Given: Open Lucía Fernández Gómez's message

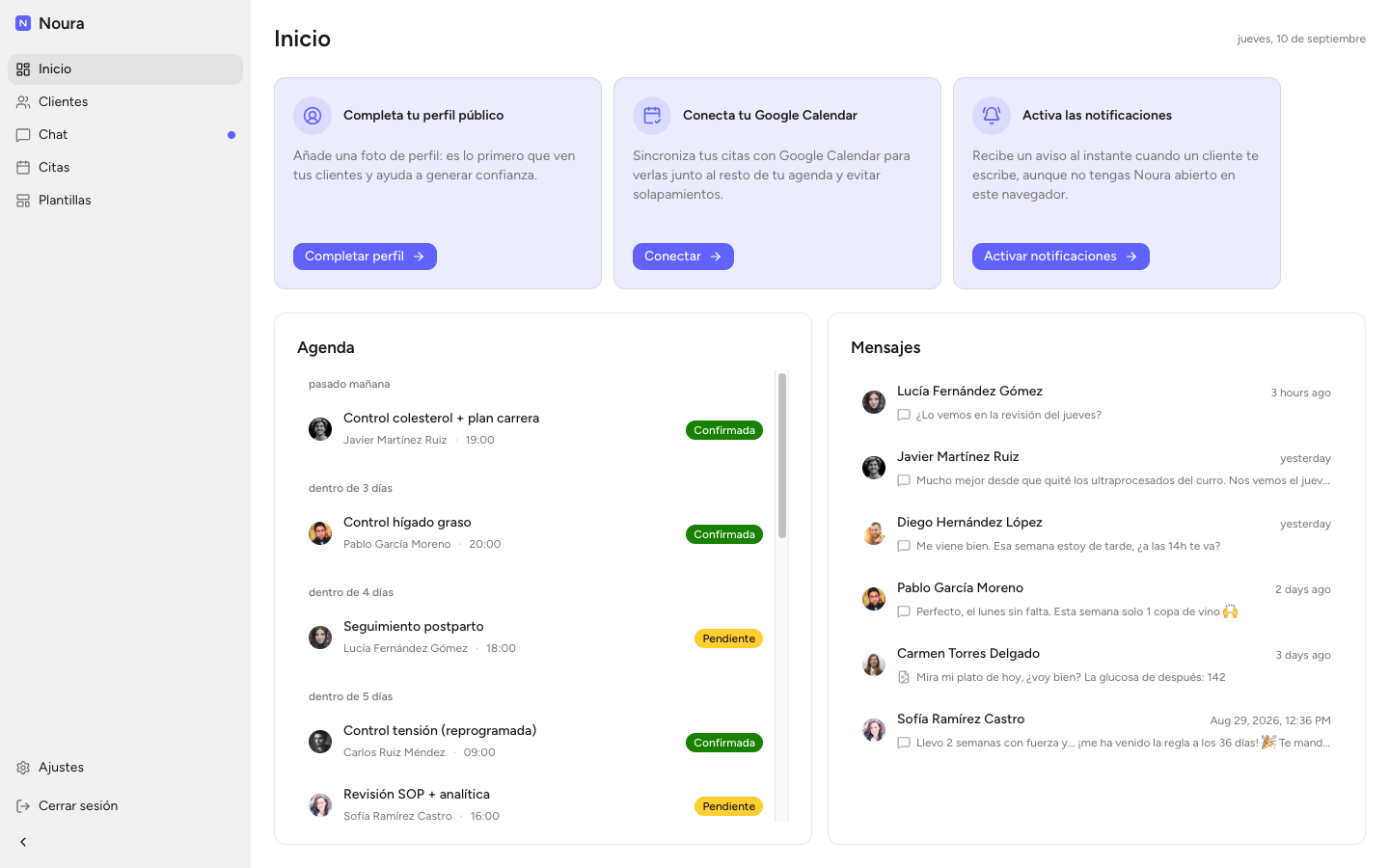Looking at the screenshot, I should tap(1096, 402).
